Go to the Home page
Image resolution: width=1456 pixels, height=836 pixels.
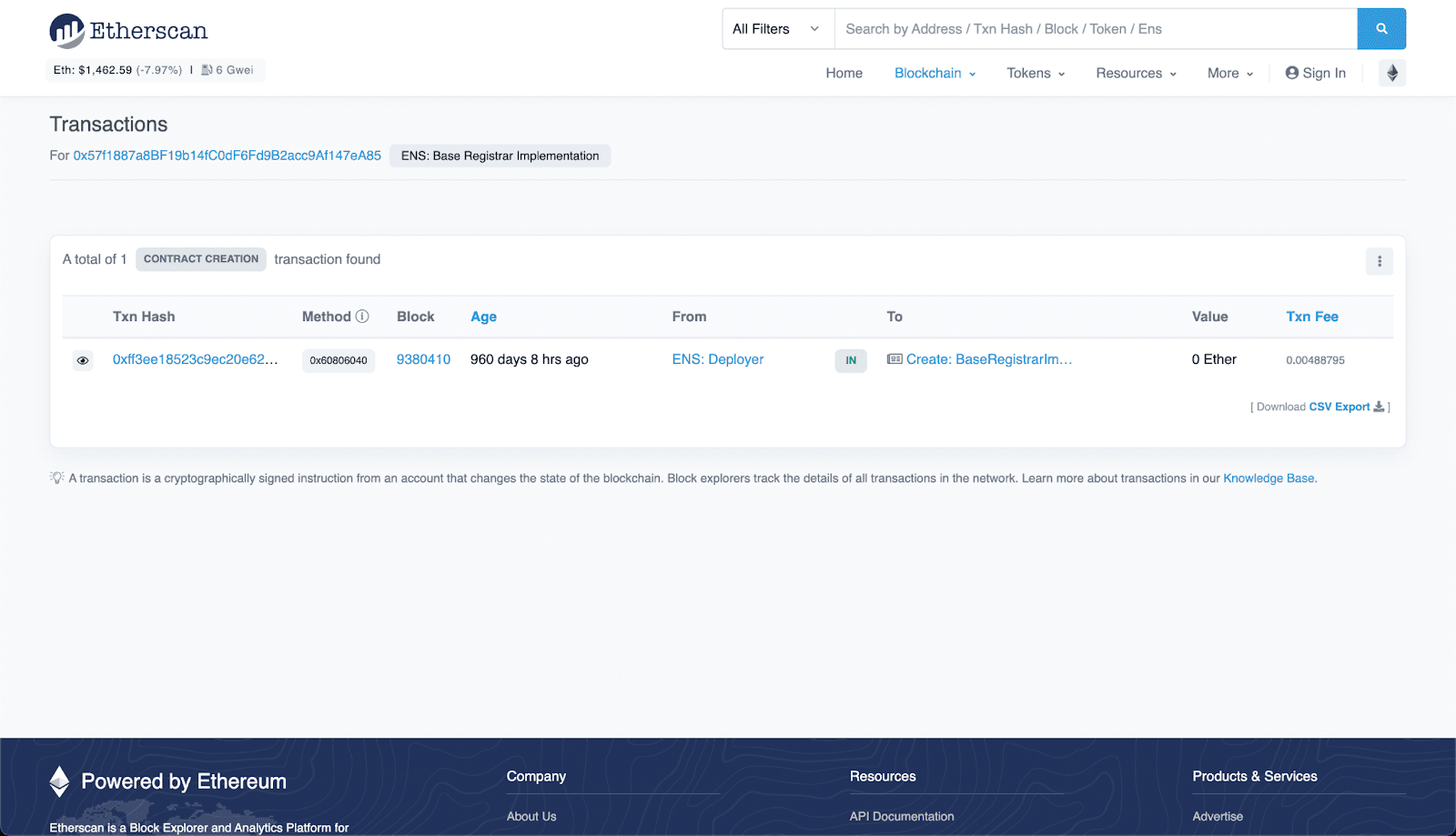(844, 73)
